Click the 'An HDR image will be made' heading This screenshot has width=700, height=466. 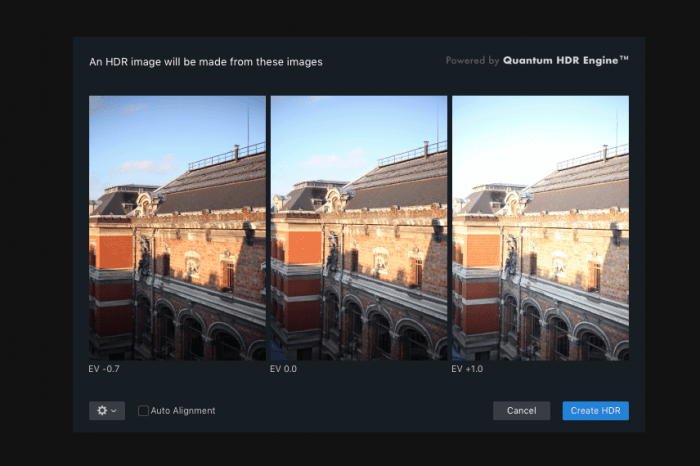[206, 62]
